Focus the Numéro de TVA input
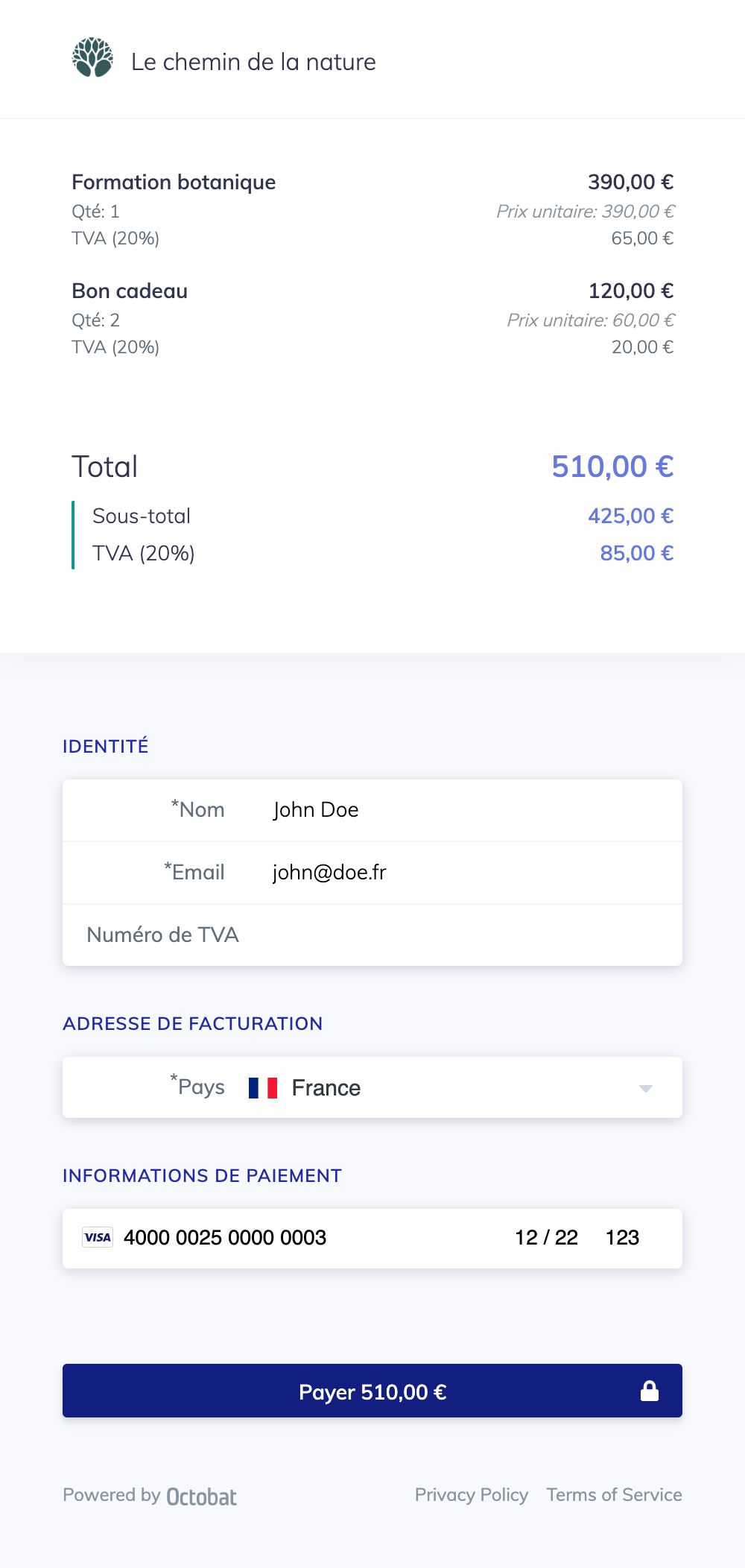Viewport: 745px width, 1568px height. tap(372, 935)
